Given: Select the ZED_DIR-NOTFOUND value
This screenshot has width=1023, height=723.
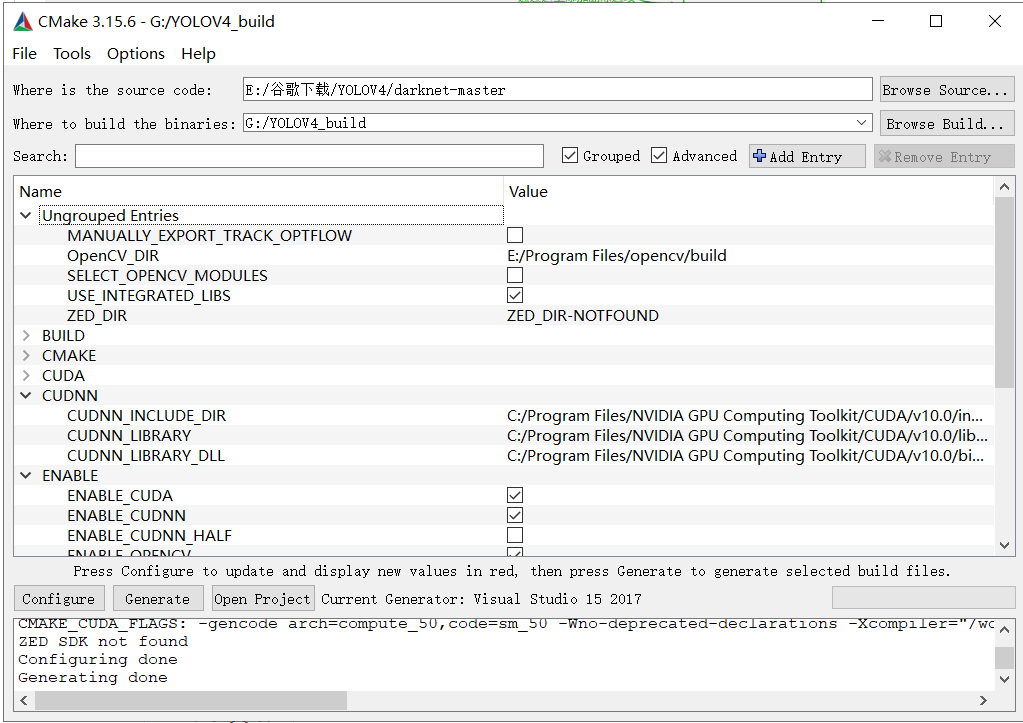Looking at the screenshot, I should pyautogui.click(x=583, y=316).
